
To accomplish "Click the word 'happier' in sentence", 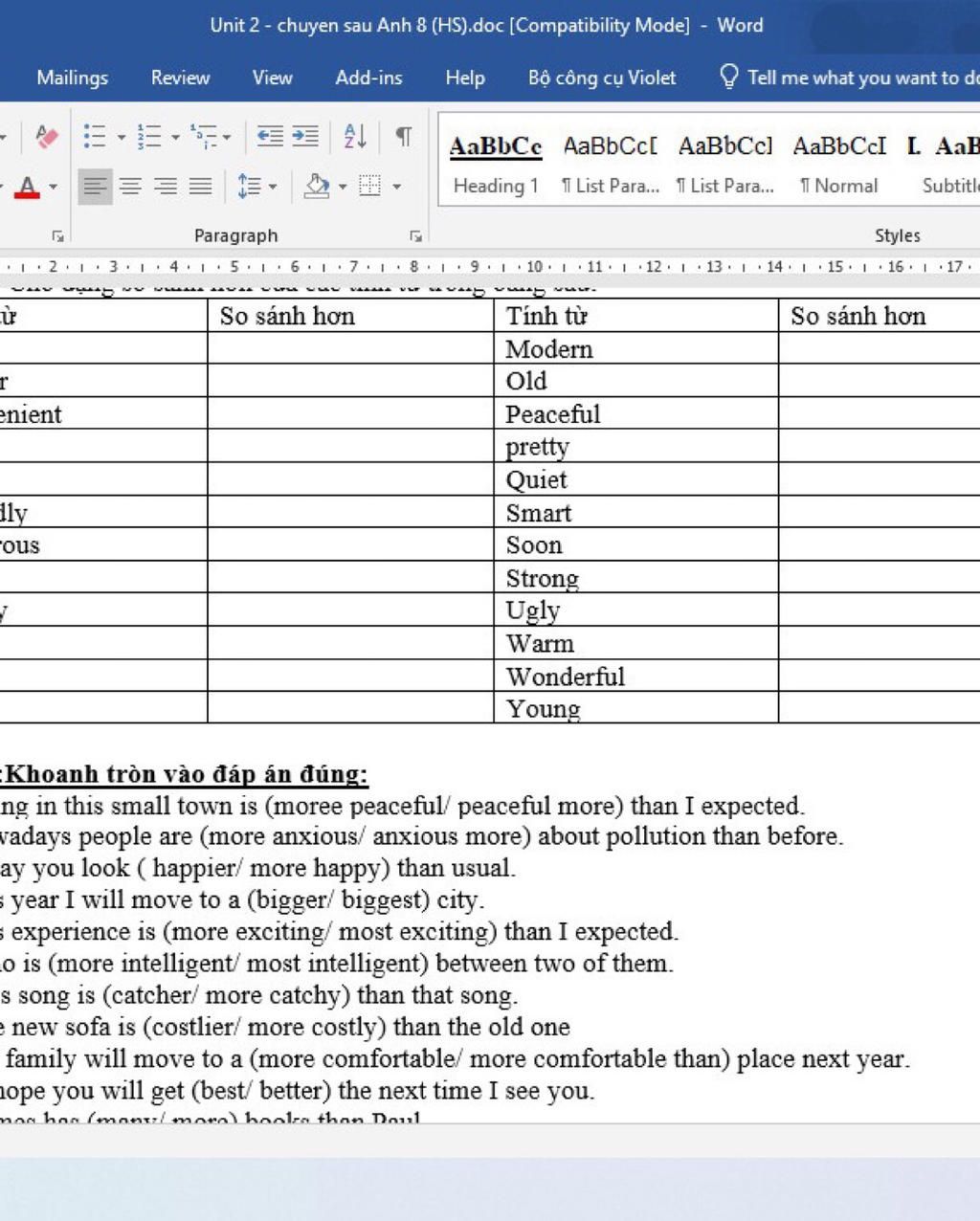I will click(x=195, y=868).
